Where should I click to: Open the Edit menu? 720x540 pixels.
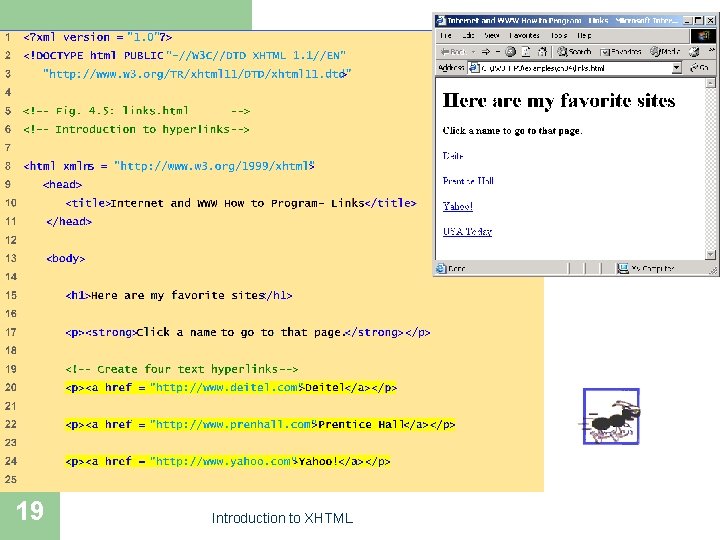(468, 35)
